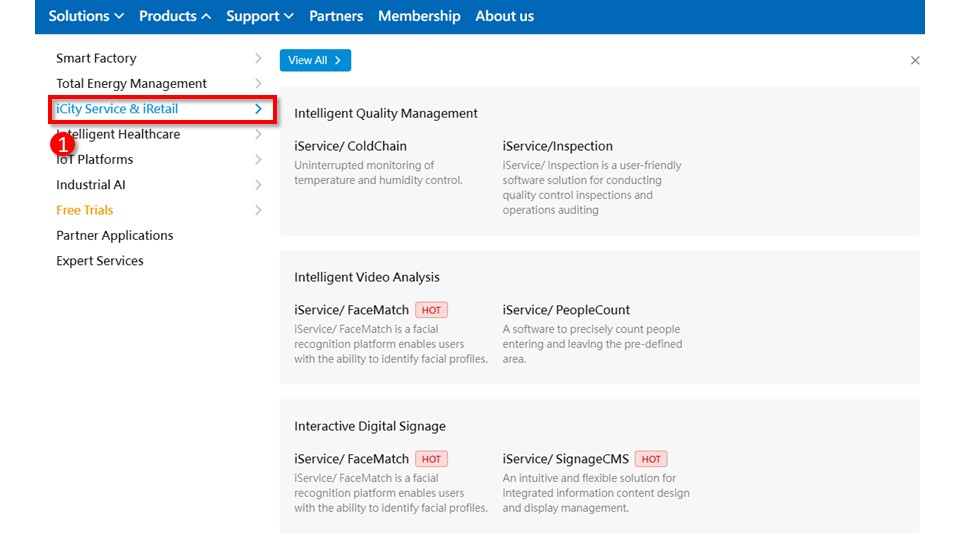
Task: Collapse the Products dropdown menu
Action: 175,16
